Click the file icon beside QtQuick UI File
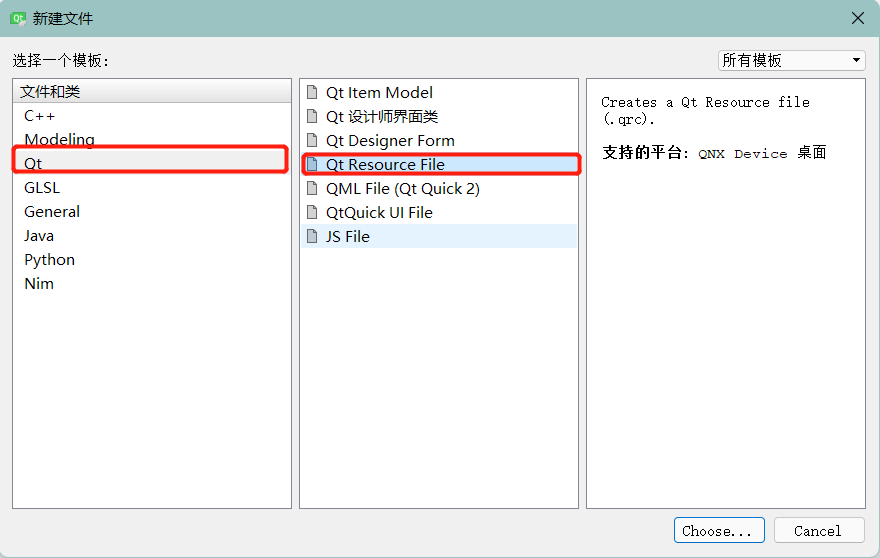Screen dimensions: 880x558 click(x=312, y=212)
